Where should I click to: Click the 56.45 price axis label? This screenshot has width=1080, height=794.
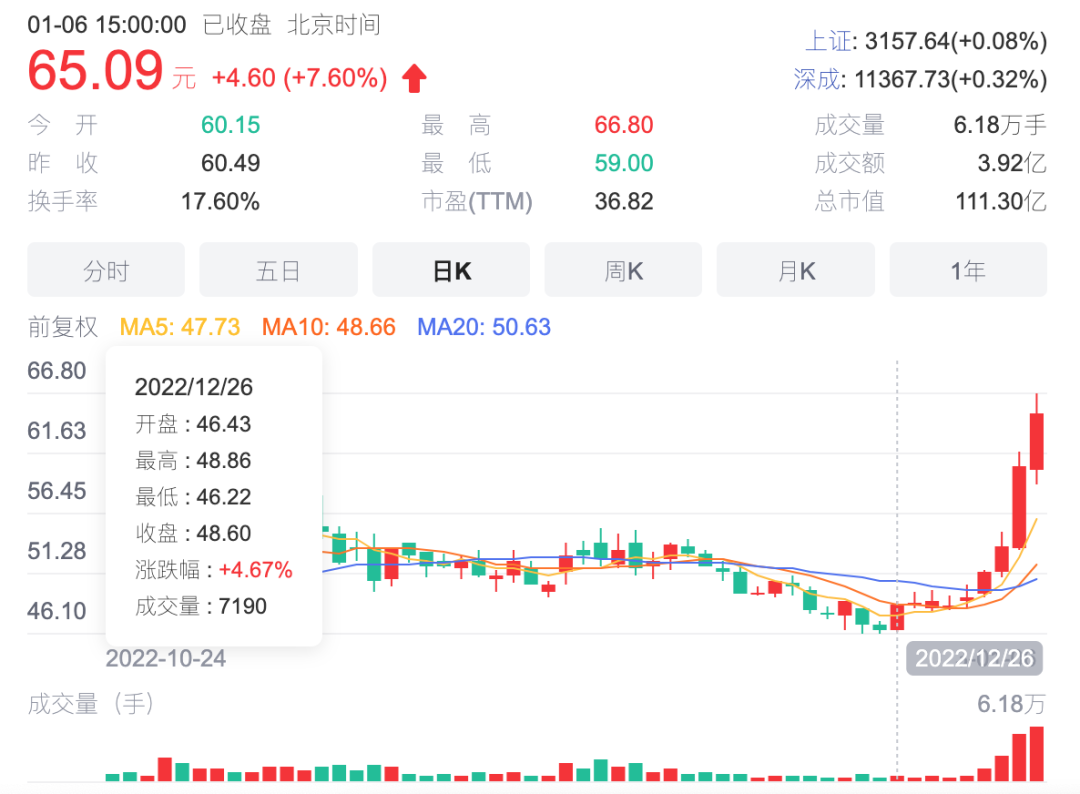tap(56, 491)
